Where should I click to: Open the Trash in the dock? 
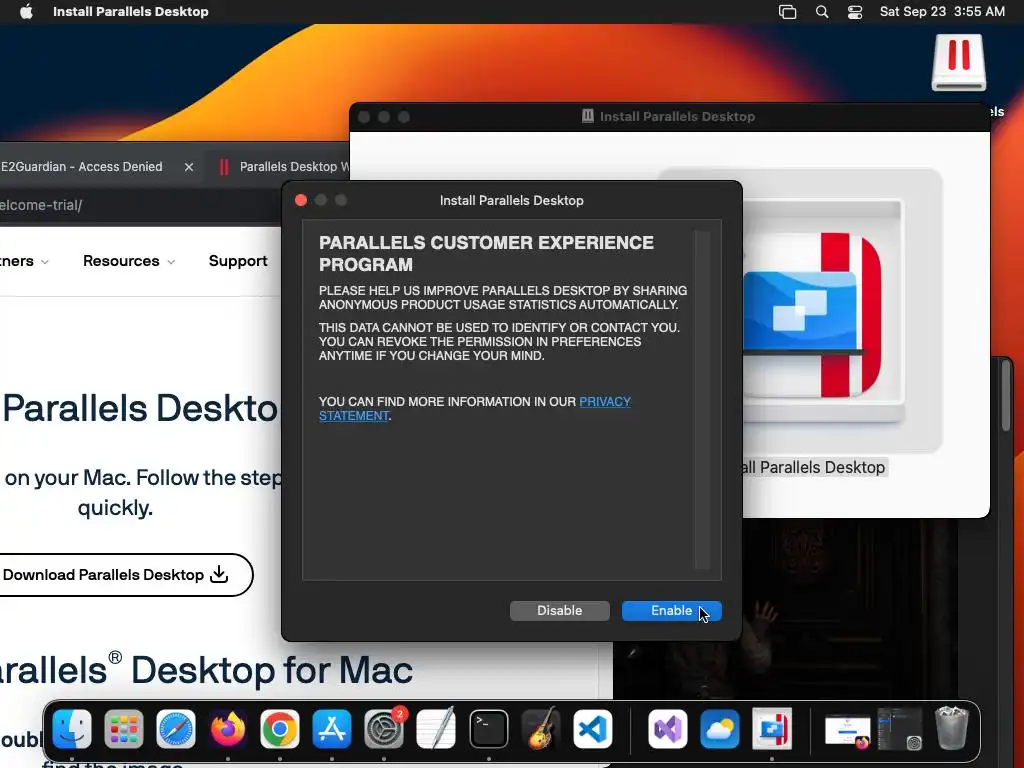[x=952, y=728]
